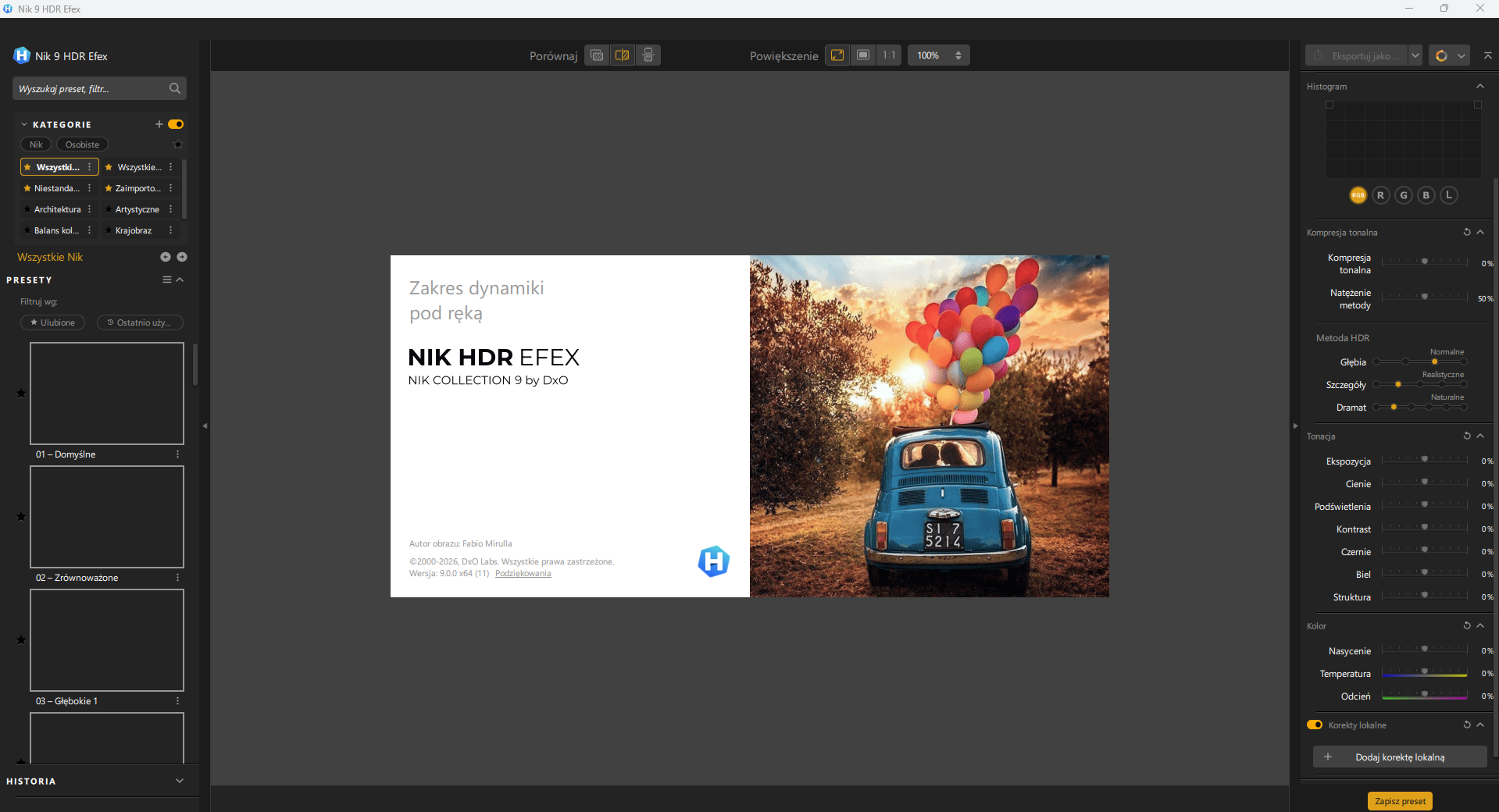The height and width of the screenshot is (812, 1499).
Task: Select the Artystyczne category
Action: [137, 209]
